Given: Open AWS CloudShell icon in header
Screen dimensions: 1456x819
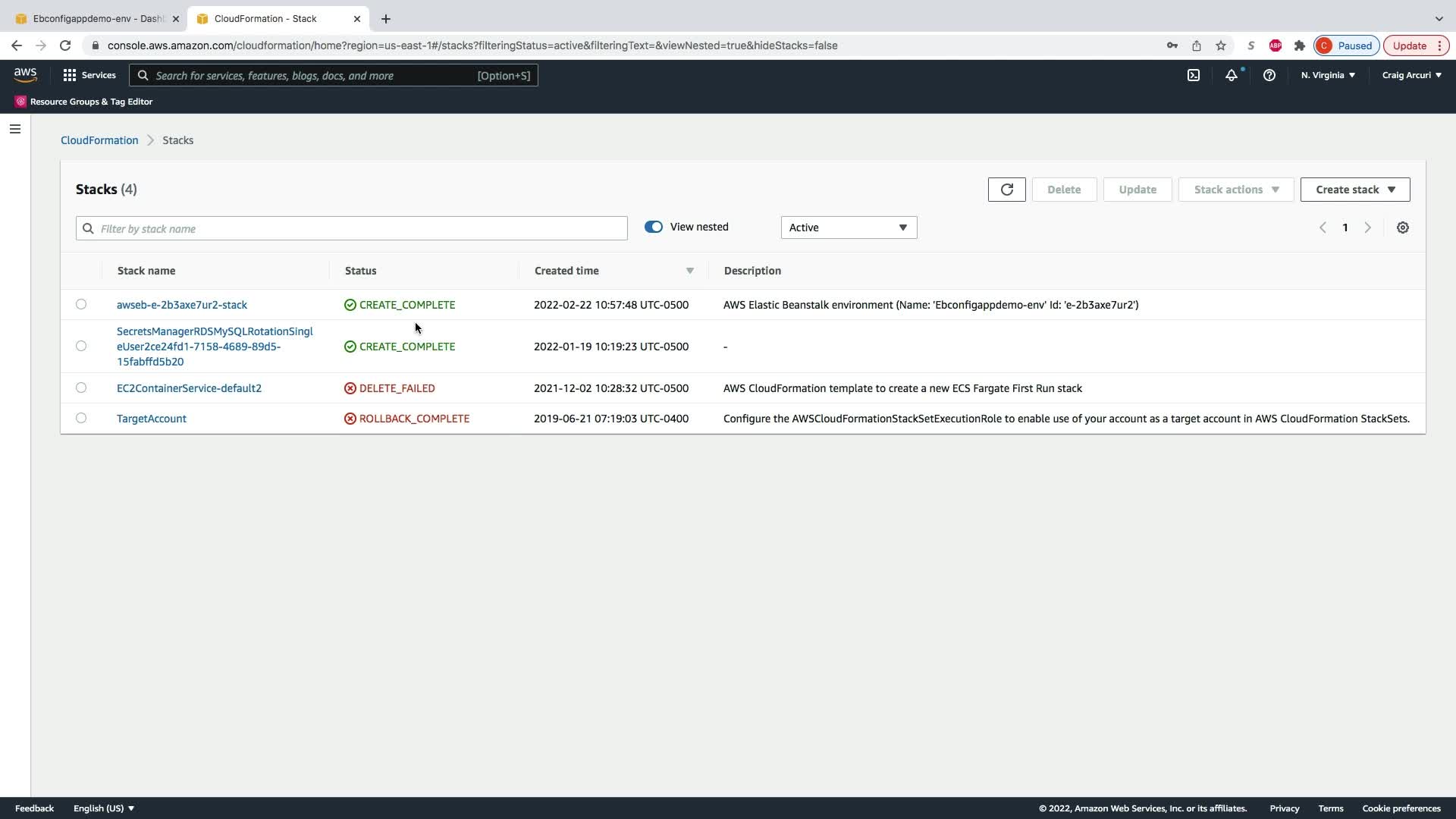Looking at the screenshot, I should [1193, 75].
